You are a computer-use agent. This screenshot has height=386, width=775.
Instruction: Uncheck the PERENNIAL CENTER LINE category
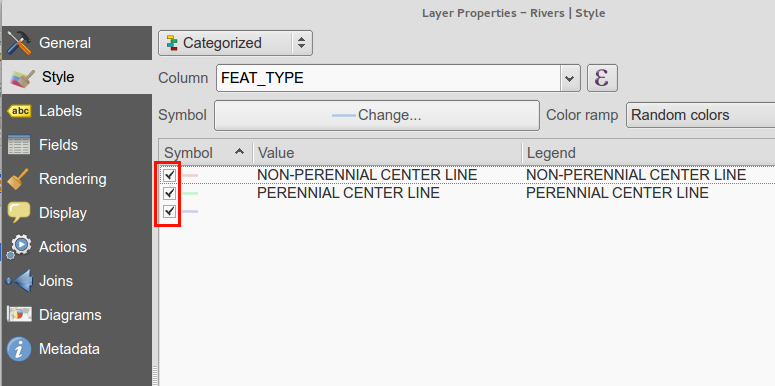170,193
